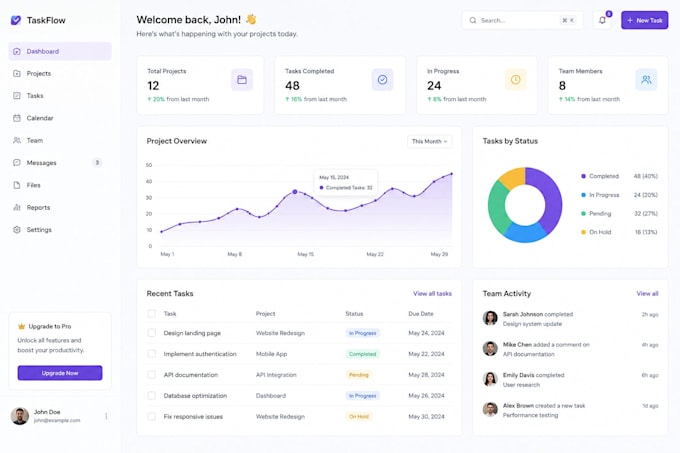
Task: Click the search magnifier icon
Action: pyautogui.click(x=473, y=20)
